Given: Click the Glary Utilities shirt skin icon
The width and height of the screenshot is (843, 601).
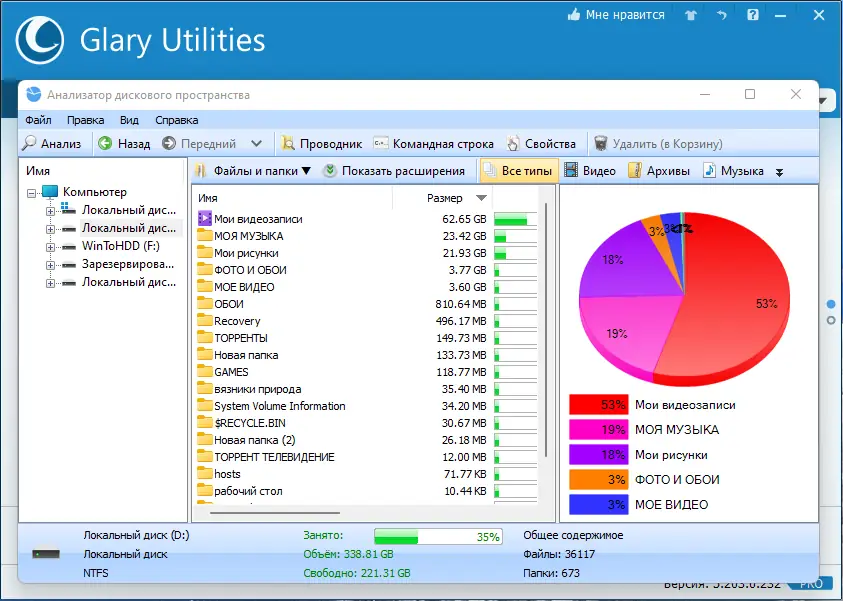Looking at the screenshot, I should [x=691, y=15].
